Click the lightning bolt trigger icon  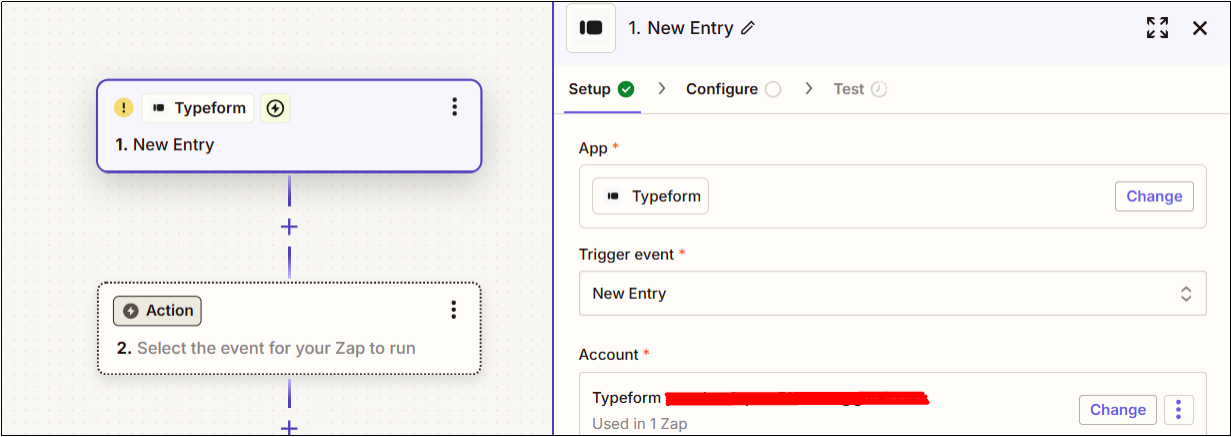[275, 108]
